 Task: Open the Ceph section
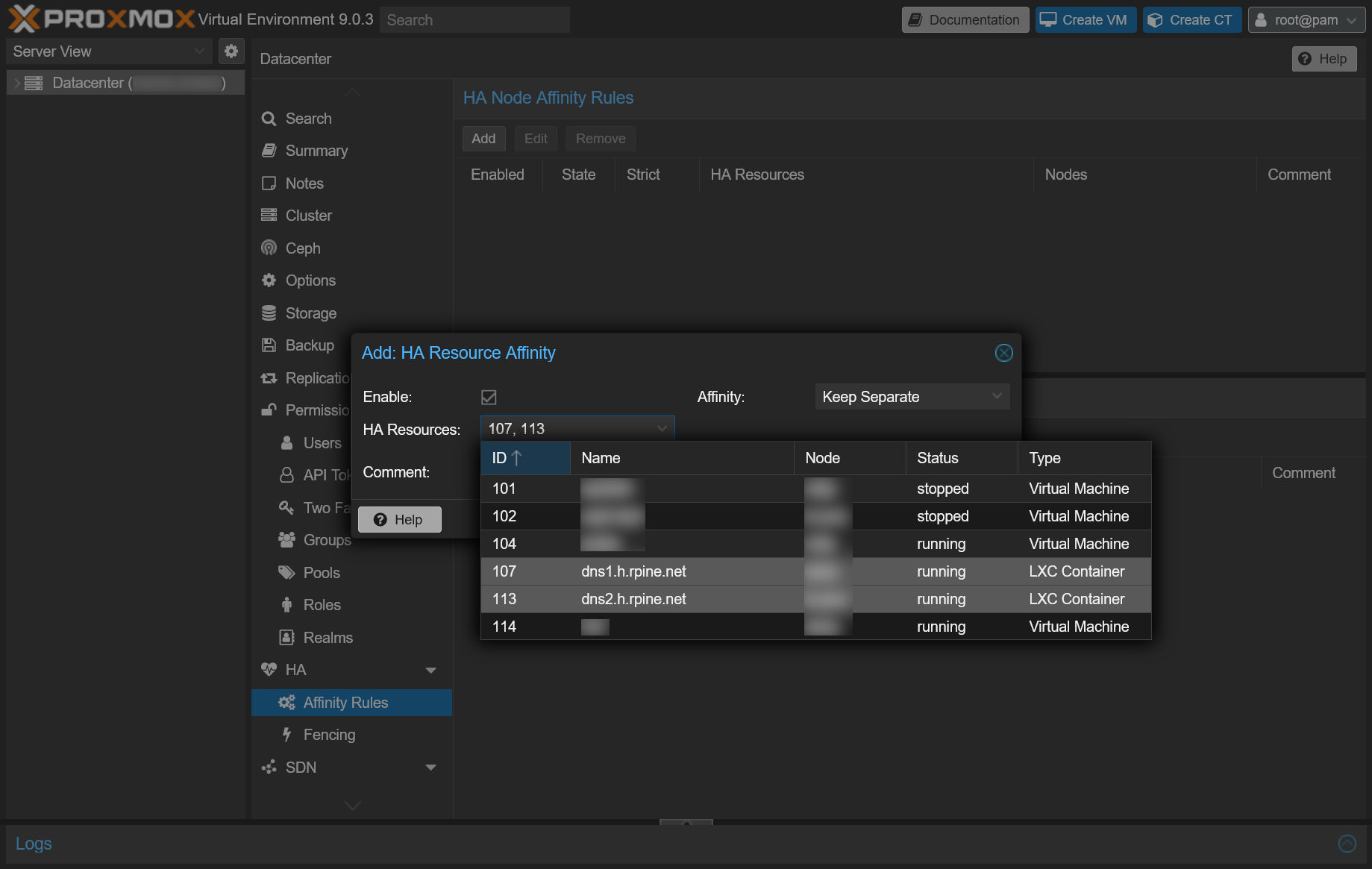(302, 248)
